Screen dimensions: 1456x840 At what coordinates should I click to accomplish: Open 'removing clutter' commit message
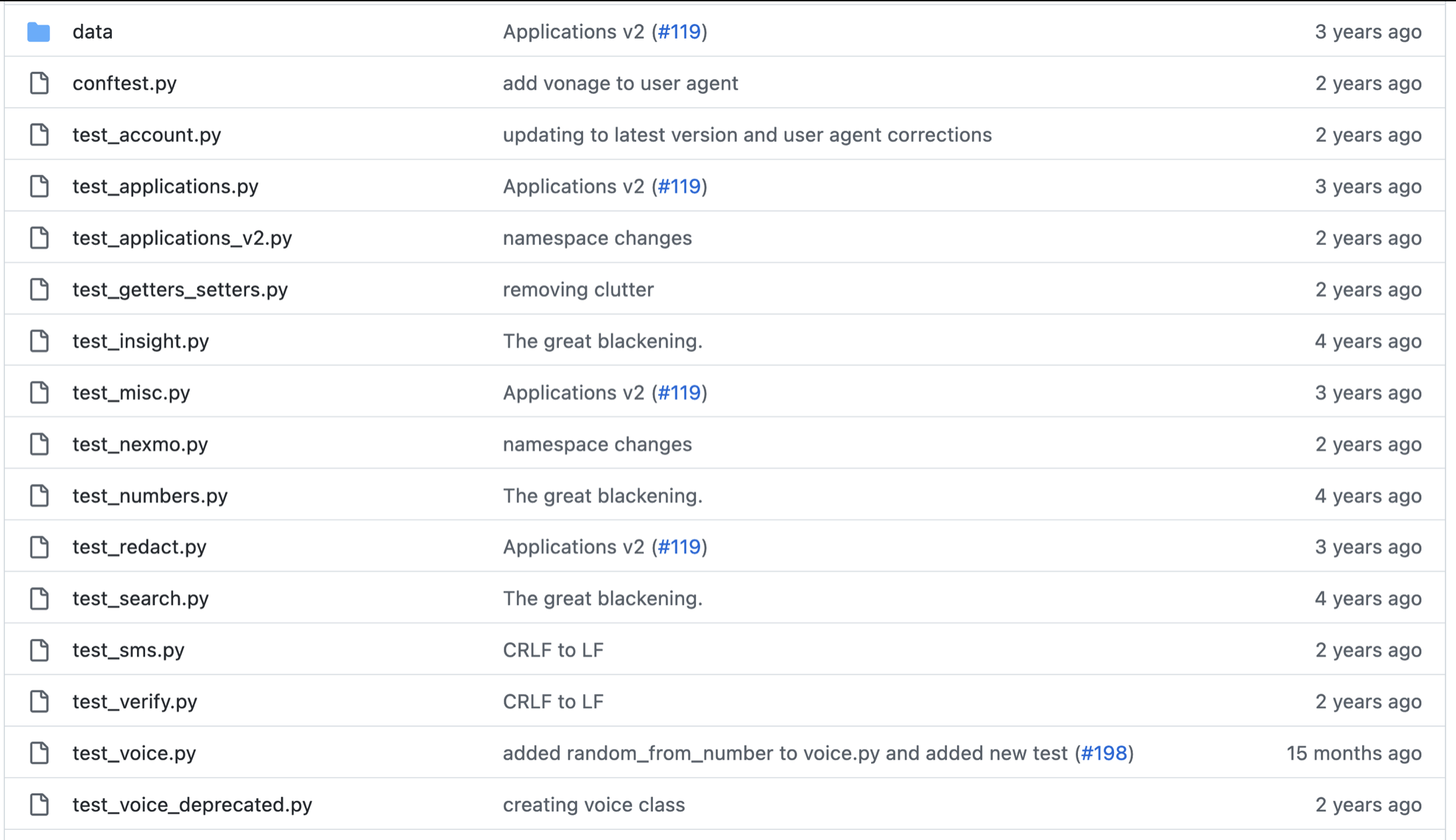[578, 290]
